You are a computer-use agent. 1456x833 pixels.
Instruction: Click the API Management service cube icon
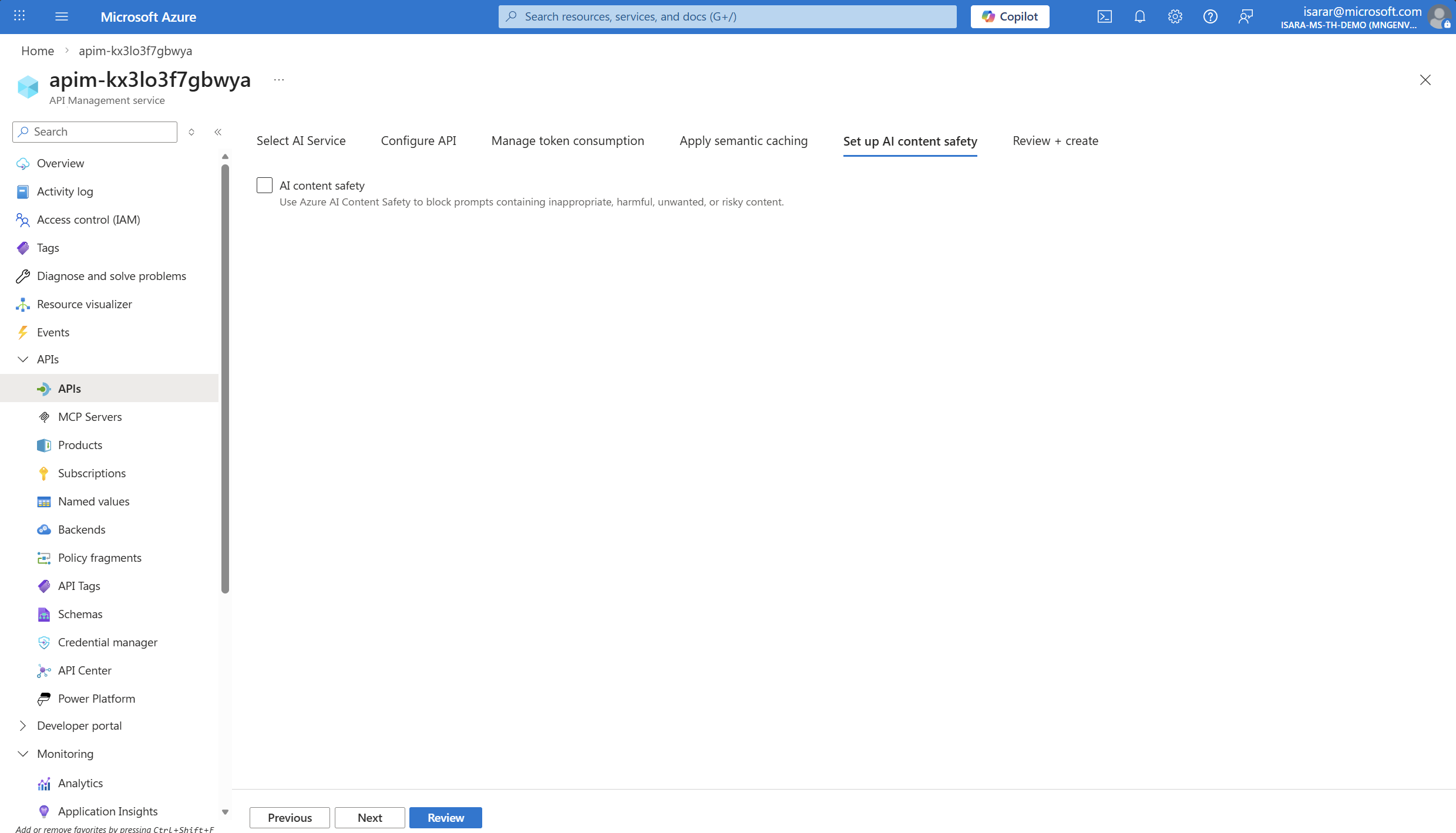point(28,87)
